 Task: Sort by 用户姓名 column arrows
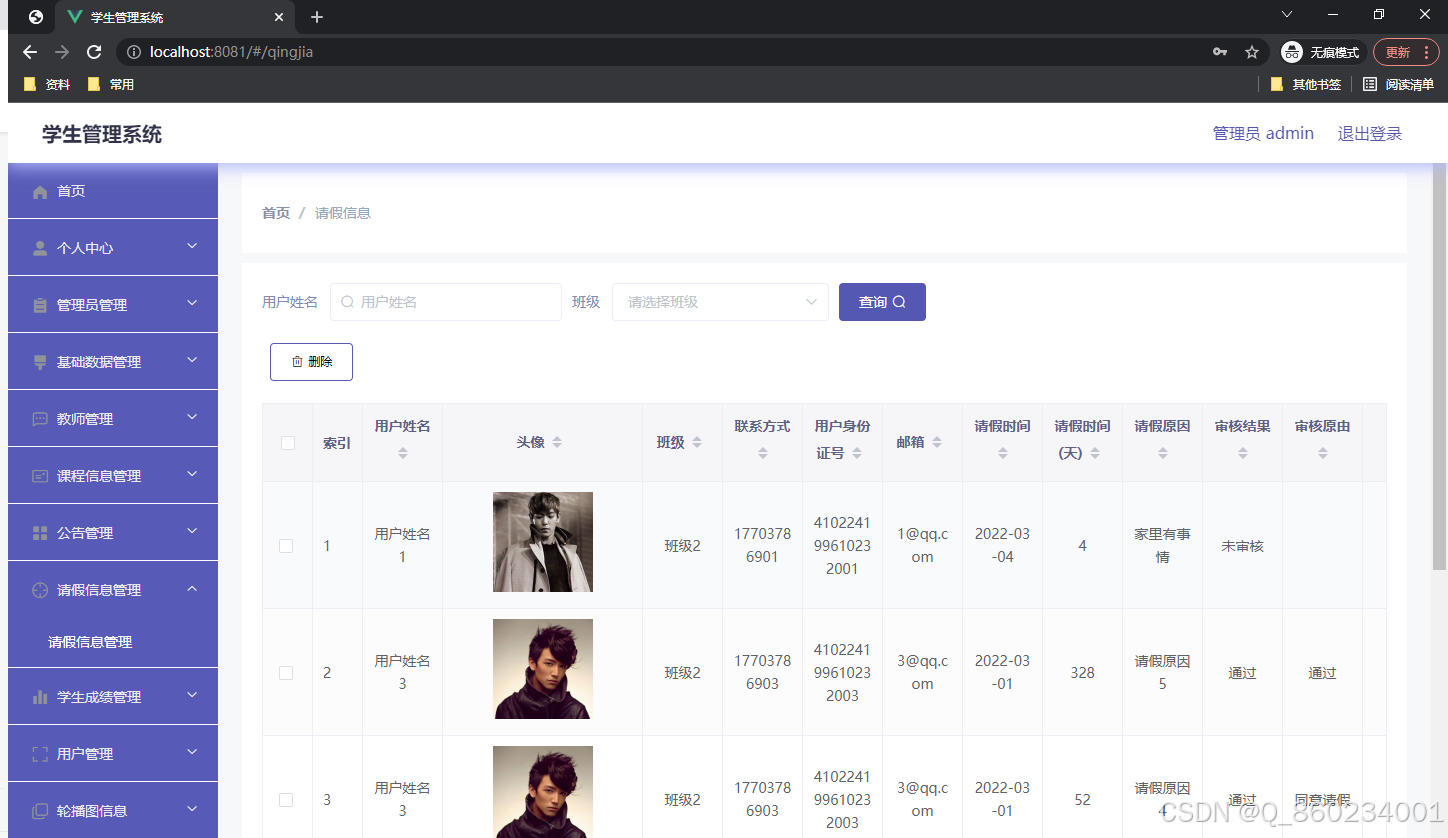coord(403,453)
